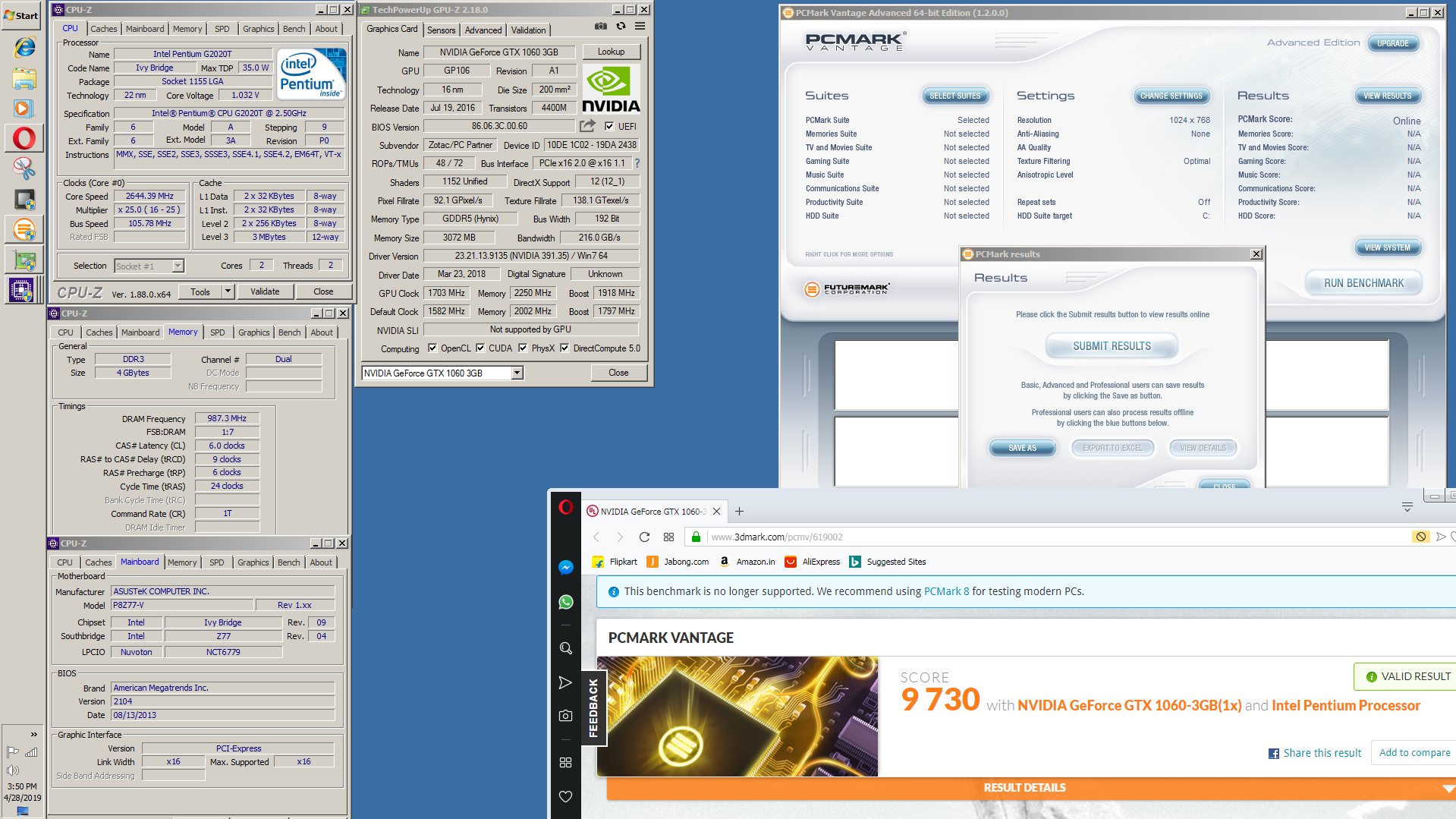Open the Snipping Tool taskbar icon

click(x=24, y=169)
